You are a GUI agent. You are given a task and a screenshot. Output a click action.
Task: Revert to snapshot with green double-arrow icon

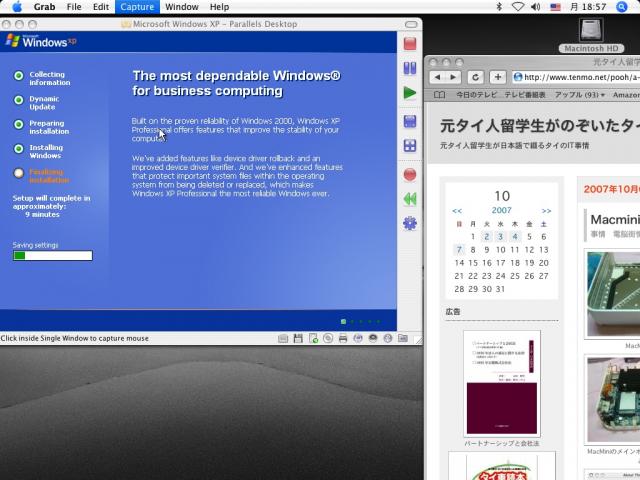click(410, 199)
